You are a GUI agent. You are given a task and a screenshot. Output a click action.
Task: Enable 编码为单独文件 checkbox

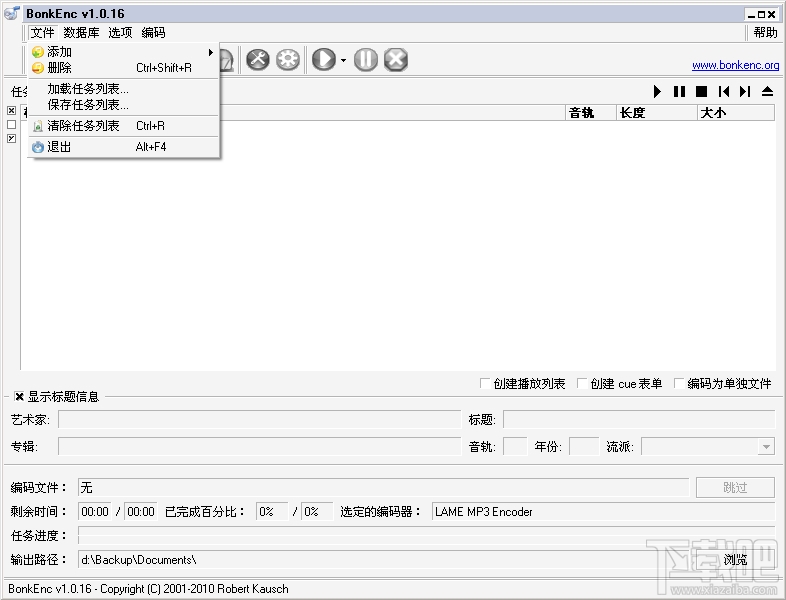679,383
